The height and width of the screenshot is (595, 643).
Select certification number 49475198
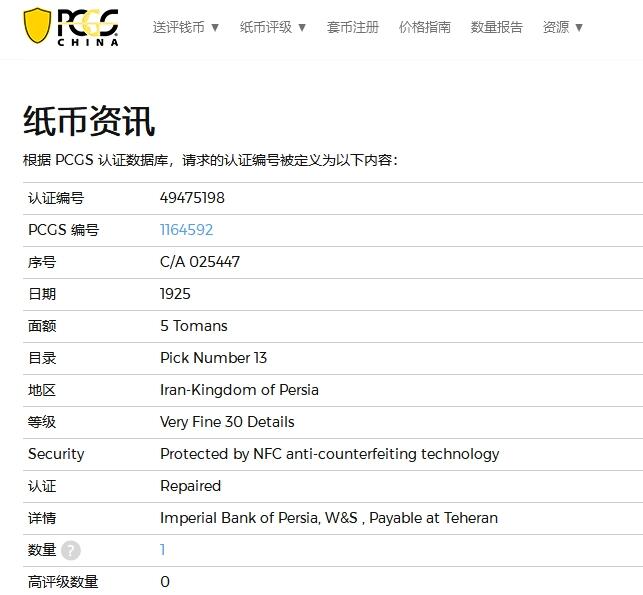[192, 198]
